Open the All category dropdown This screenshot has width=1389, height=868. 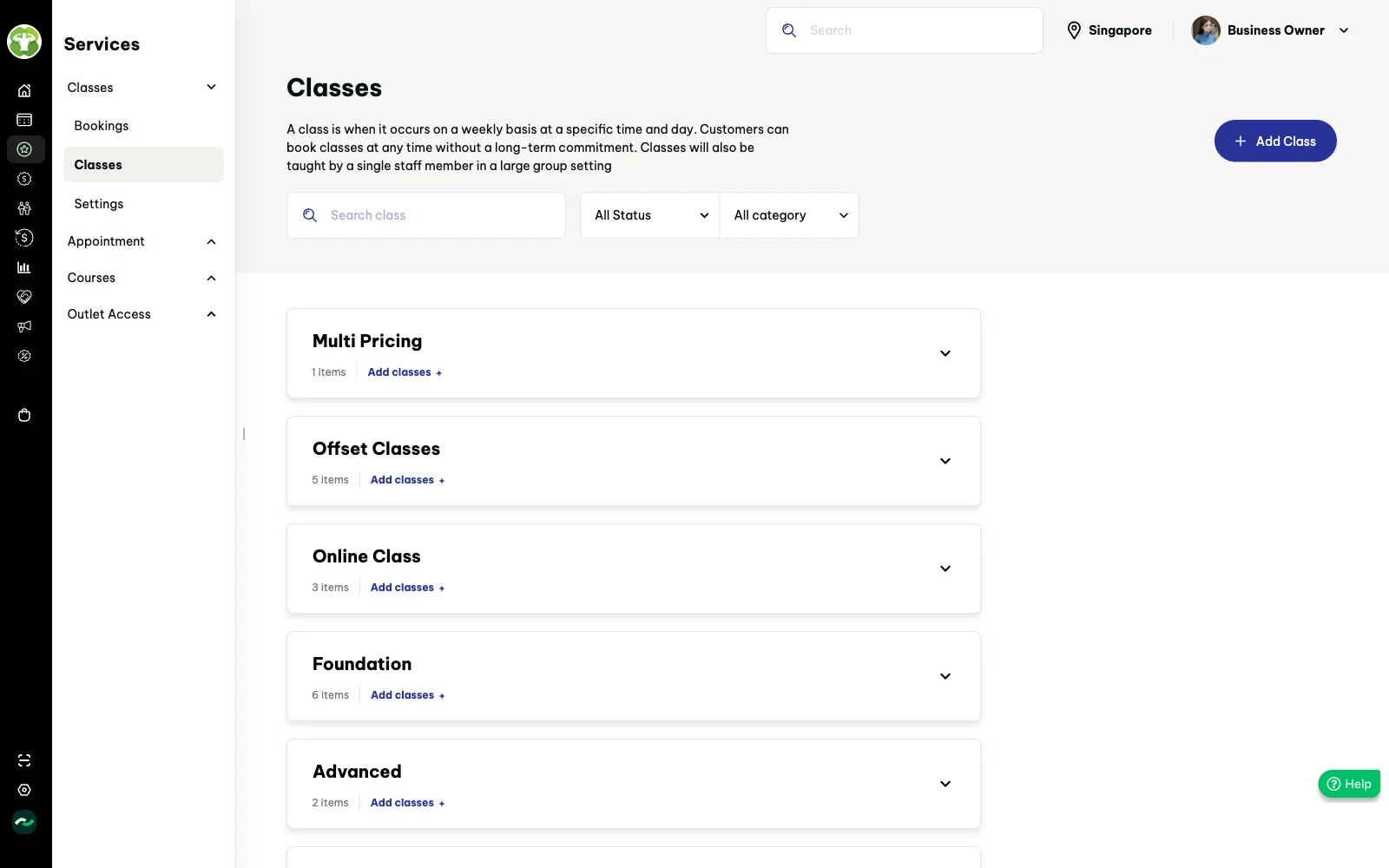tap(789, 215)
